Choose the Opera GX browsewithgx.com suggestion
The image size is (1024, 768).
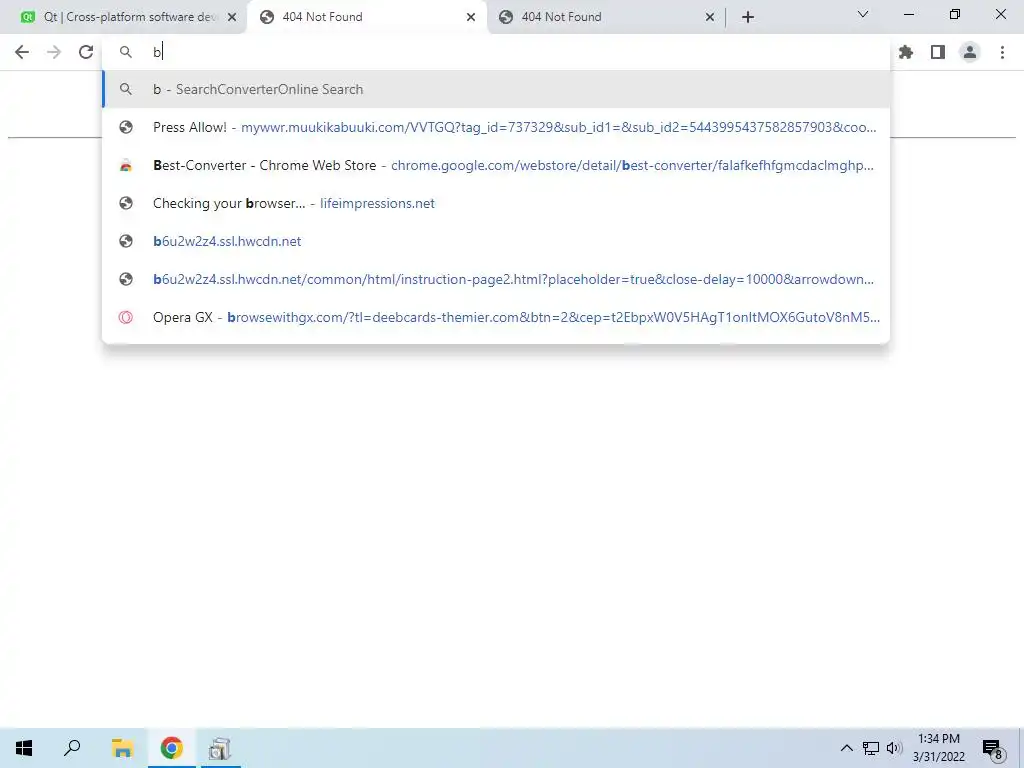496,317
